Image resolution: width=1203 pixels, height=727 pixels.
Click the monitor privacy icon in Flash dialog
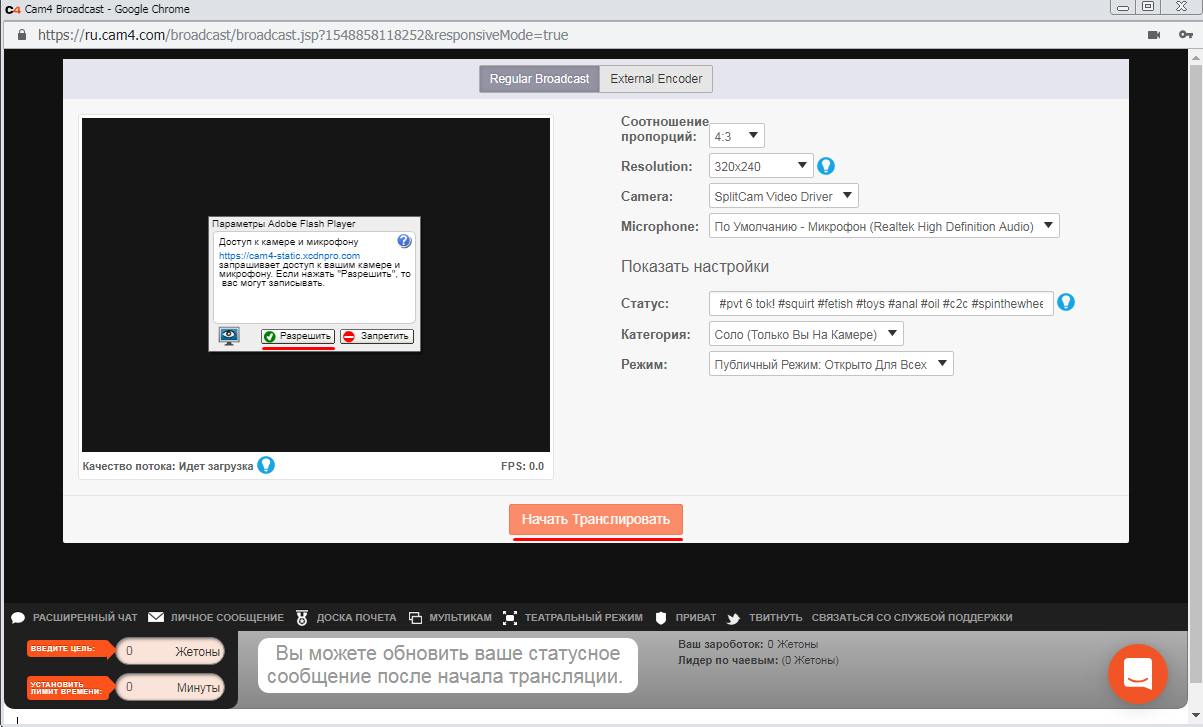tap(229, 336)
